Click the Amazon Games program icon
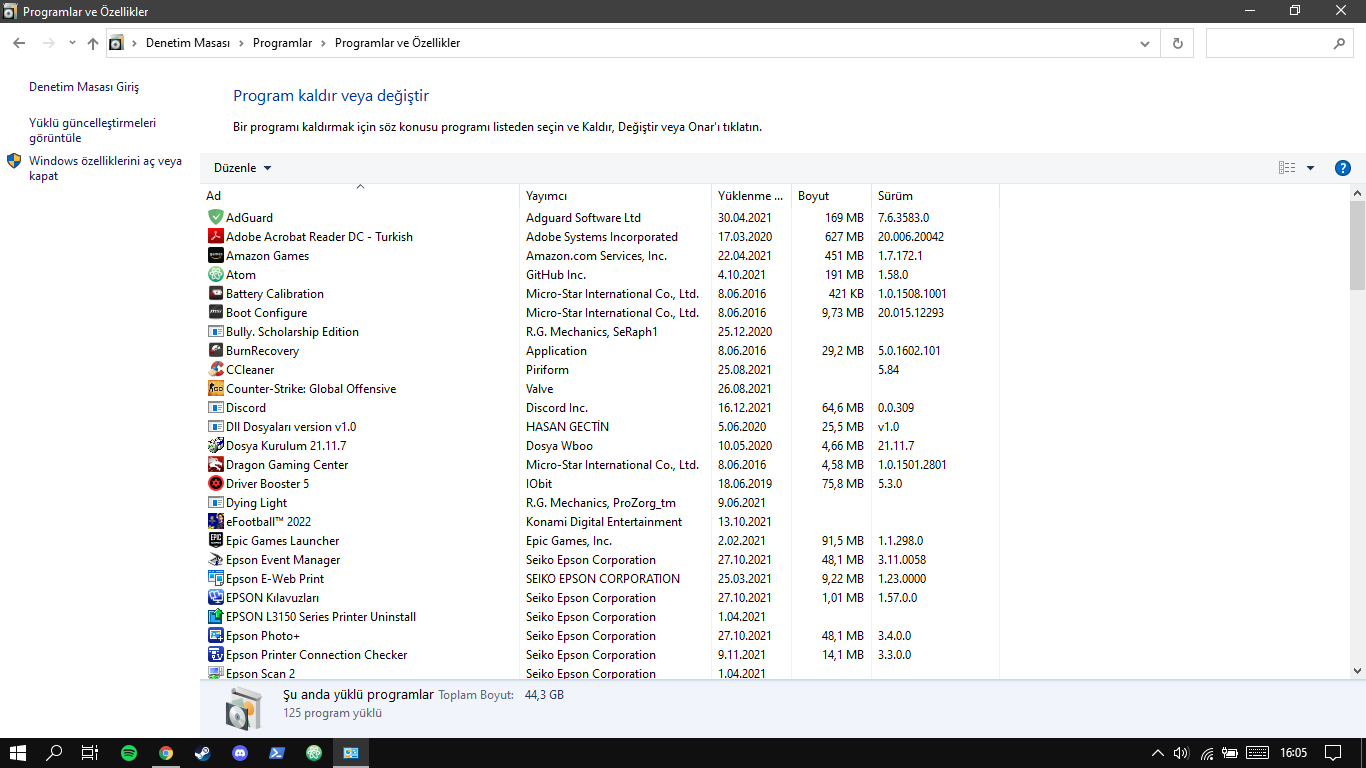The width and height of the screenshot is (1366, 768). [215, 255]
